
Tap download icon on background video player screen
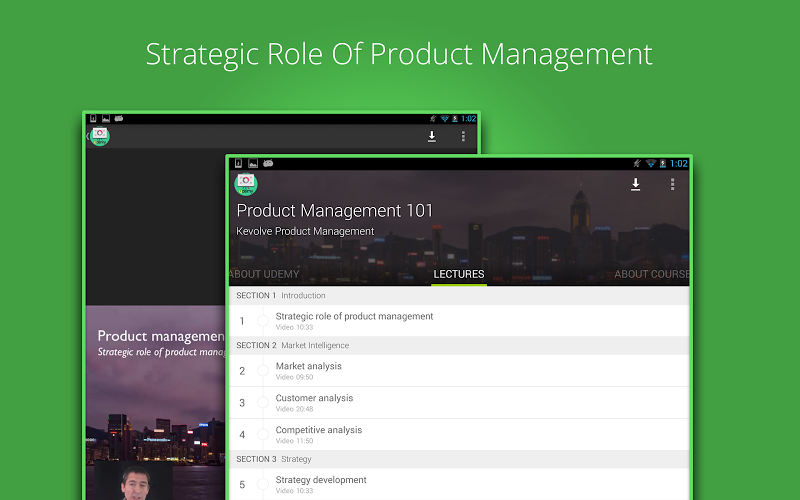tap(432, 136)
